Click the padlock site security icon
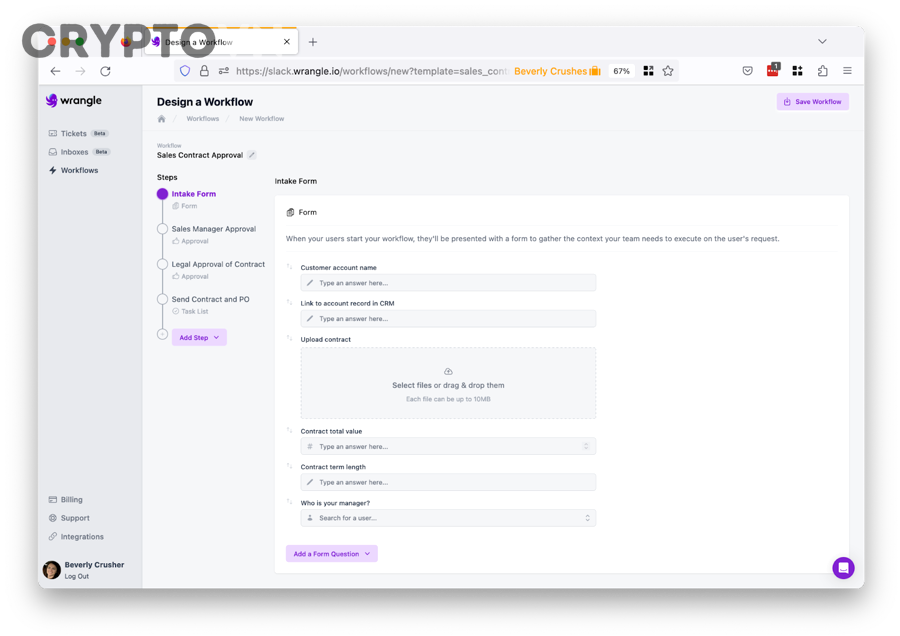The image size is (900, 636). 204,71
